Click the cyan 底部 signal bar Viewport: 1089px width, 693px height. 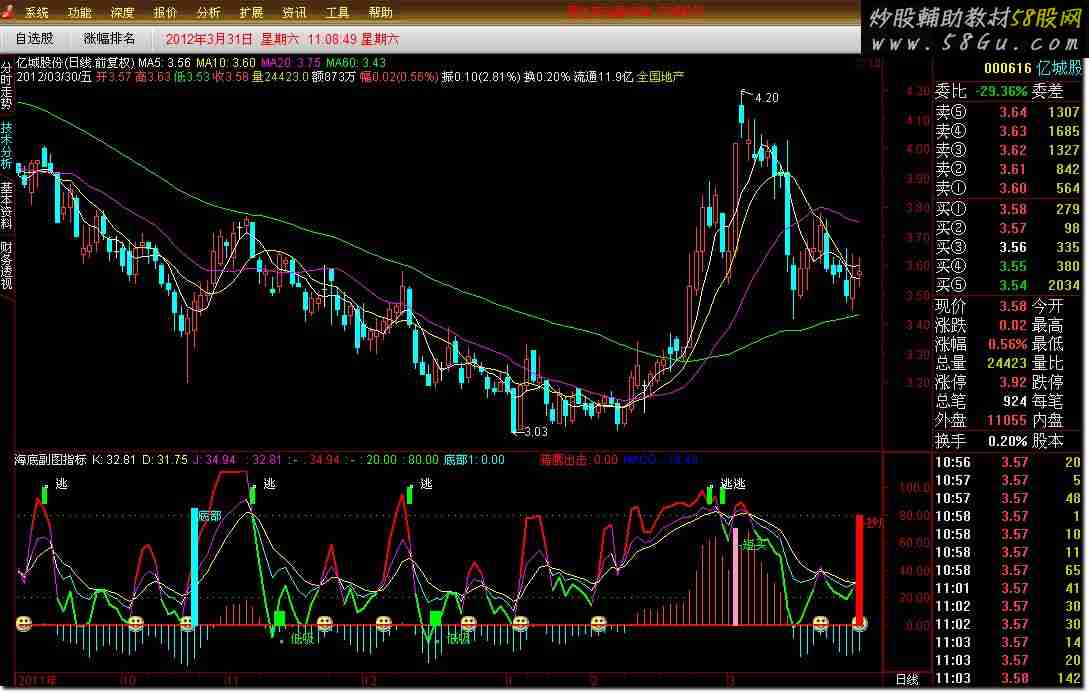(x=194, y=567)
